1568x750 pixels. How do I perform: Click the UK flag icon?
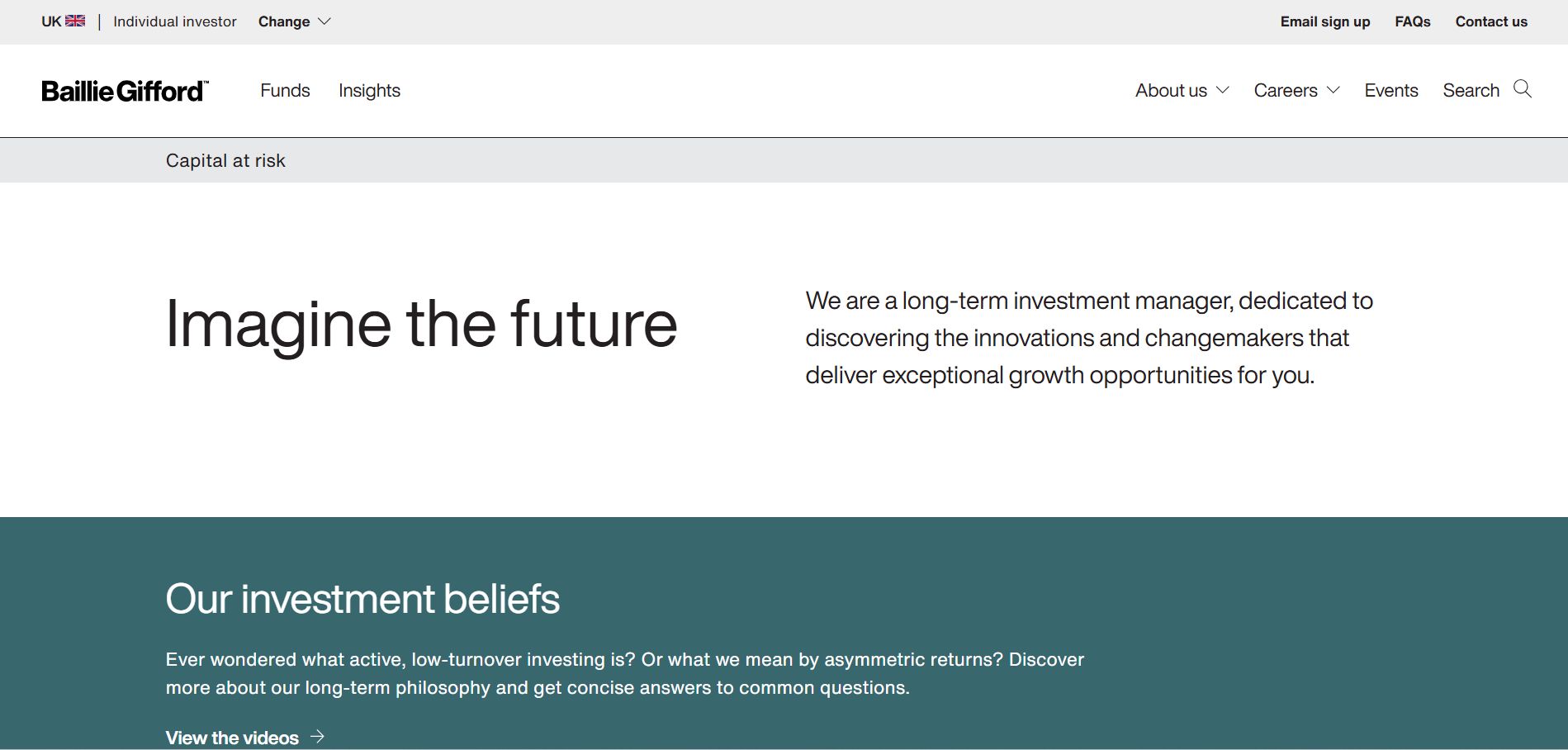click(x=75, y=21)
